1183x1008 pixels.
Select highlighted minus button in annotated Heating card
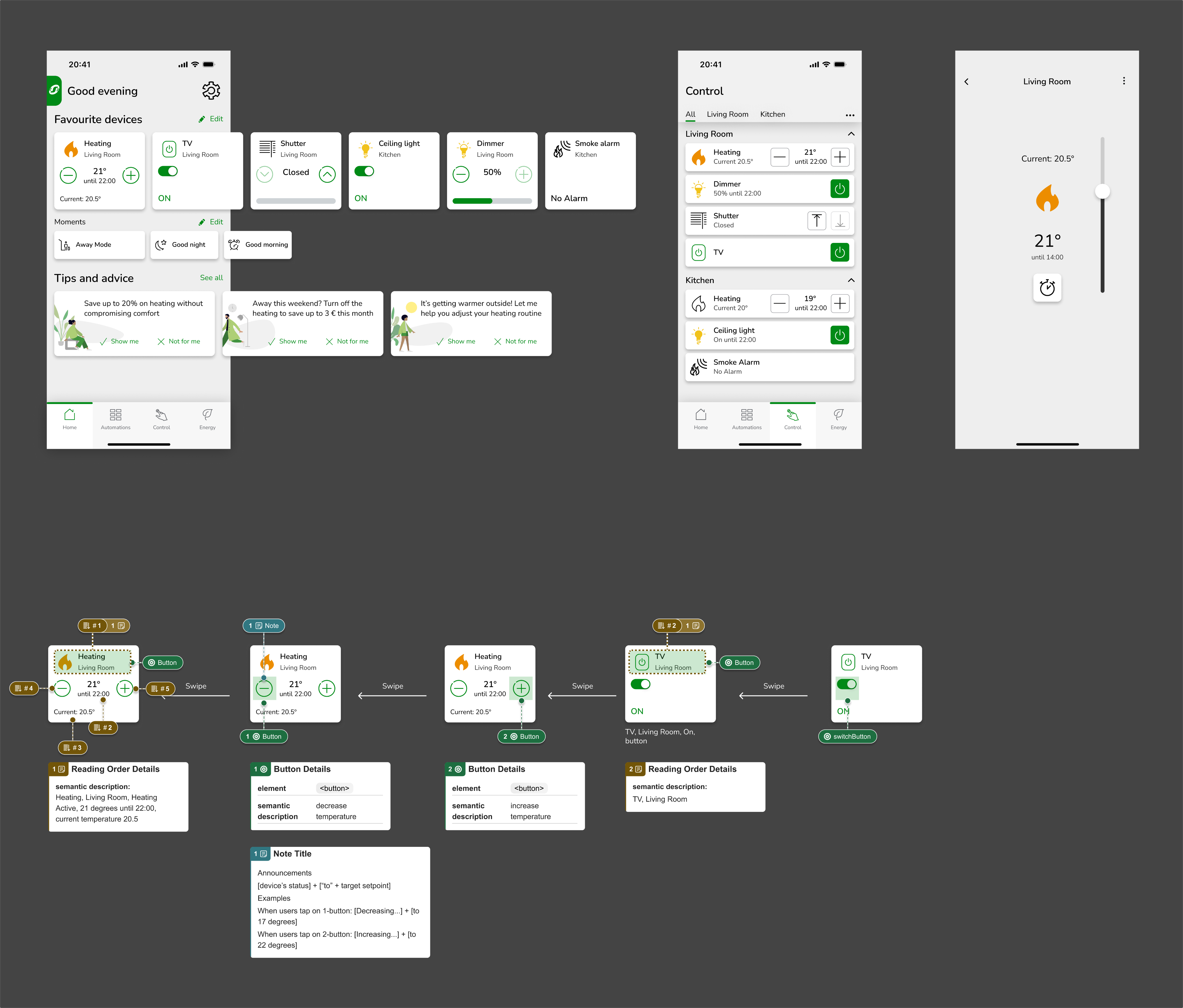tap(264, 688)
